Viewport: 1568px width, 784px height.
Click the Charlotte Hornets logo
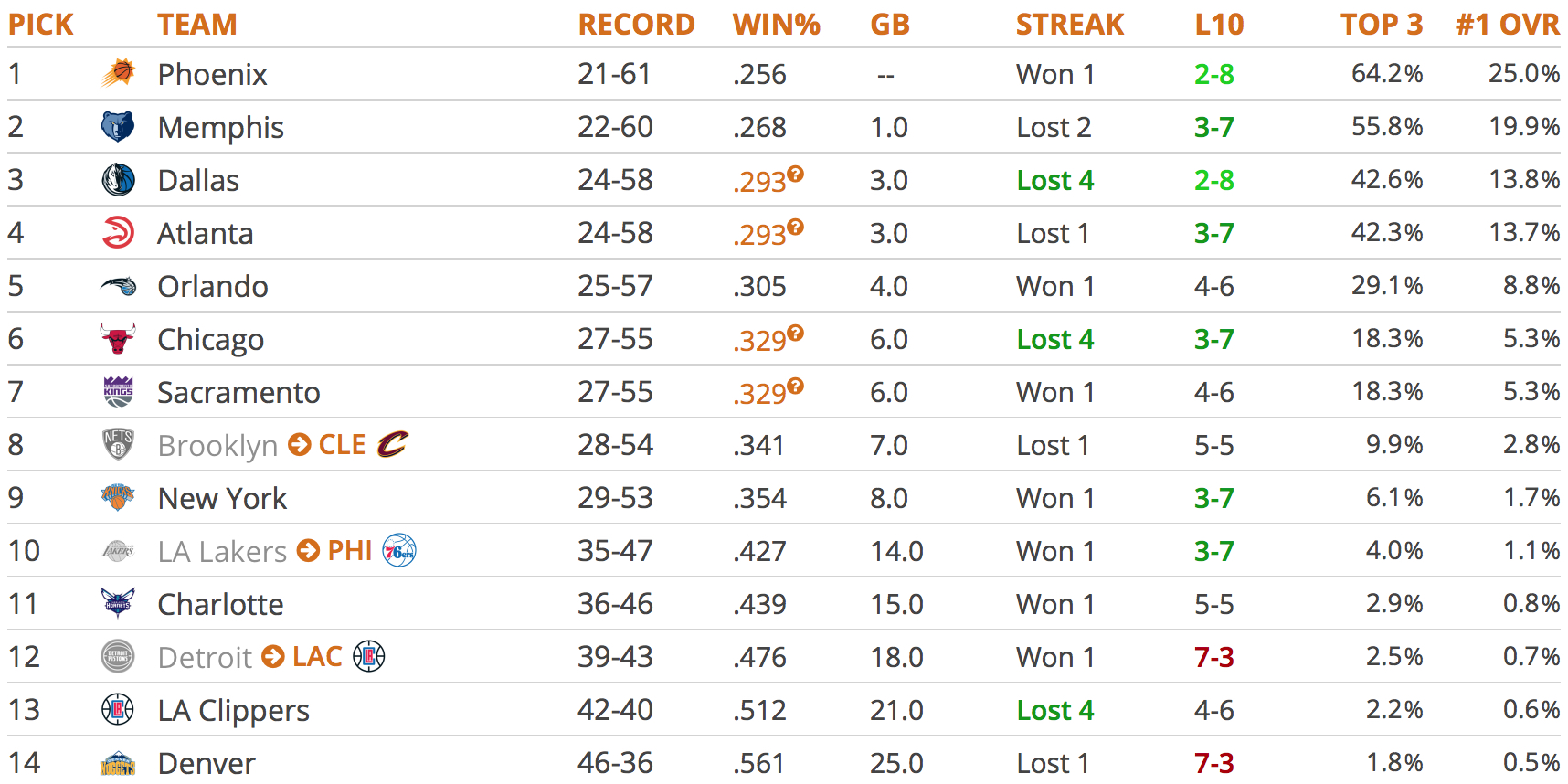[x=118, y=603]
